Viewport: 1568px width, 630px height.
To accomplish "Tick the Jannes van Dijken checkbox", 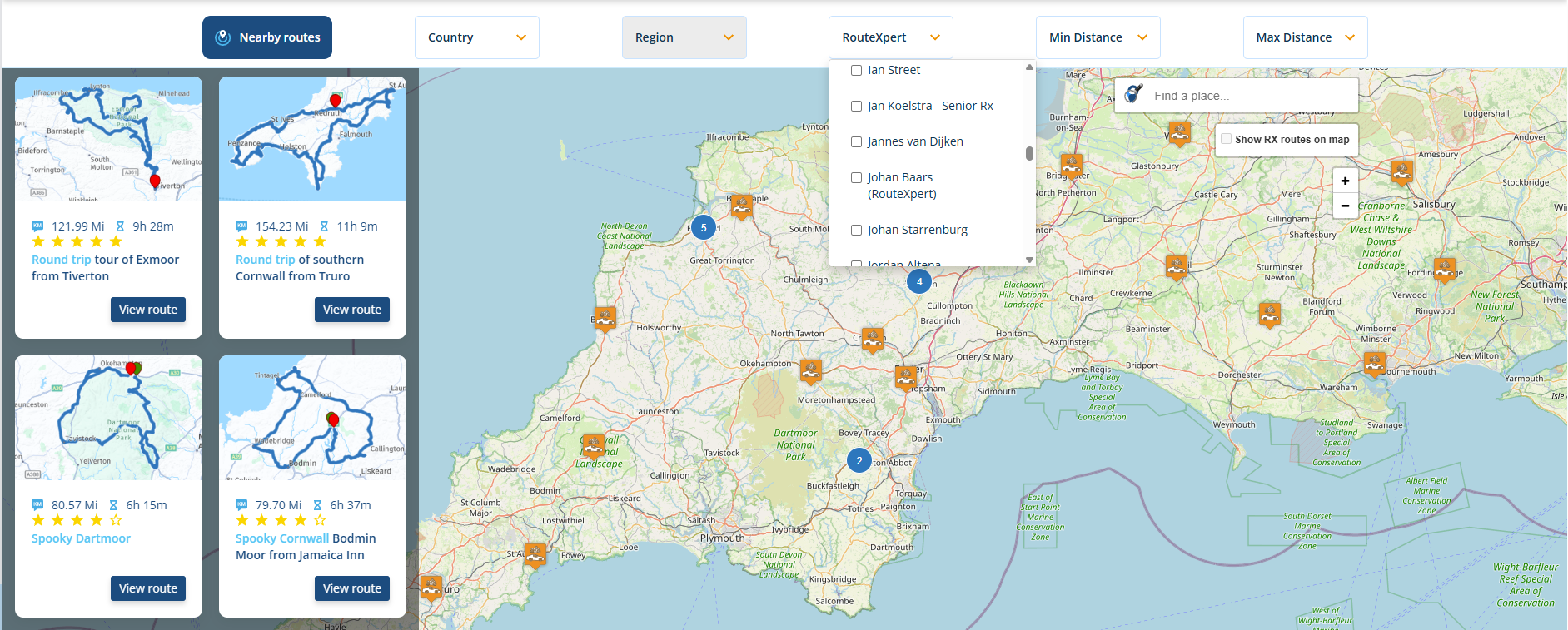I will pyautogui.click(x=856, y=142).
